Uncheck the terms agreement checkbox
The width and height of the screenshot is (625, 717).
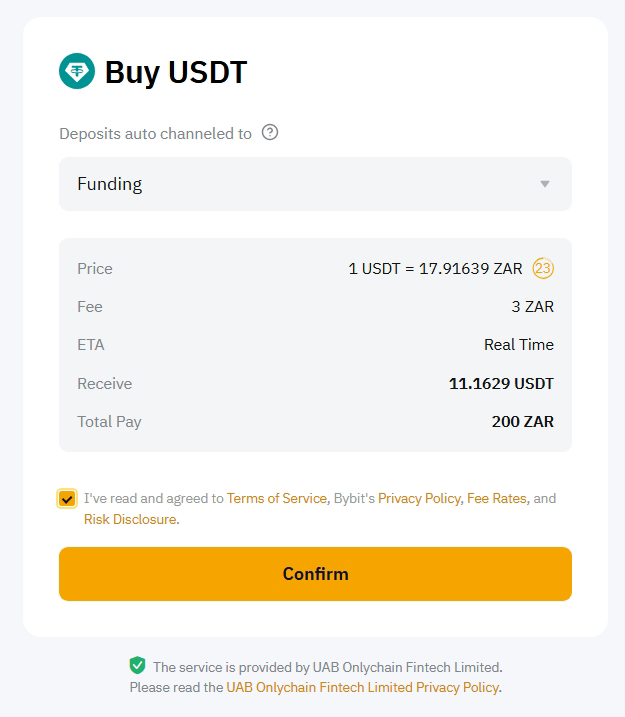click(x=67, y=498)
